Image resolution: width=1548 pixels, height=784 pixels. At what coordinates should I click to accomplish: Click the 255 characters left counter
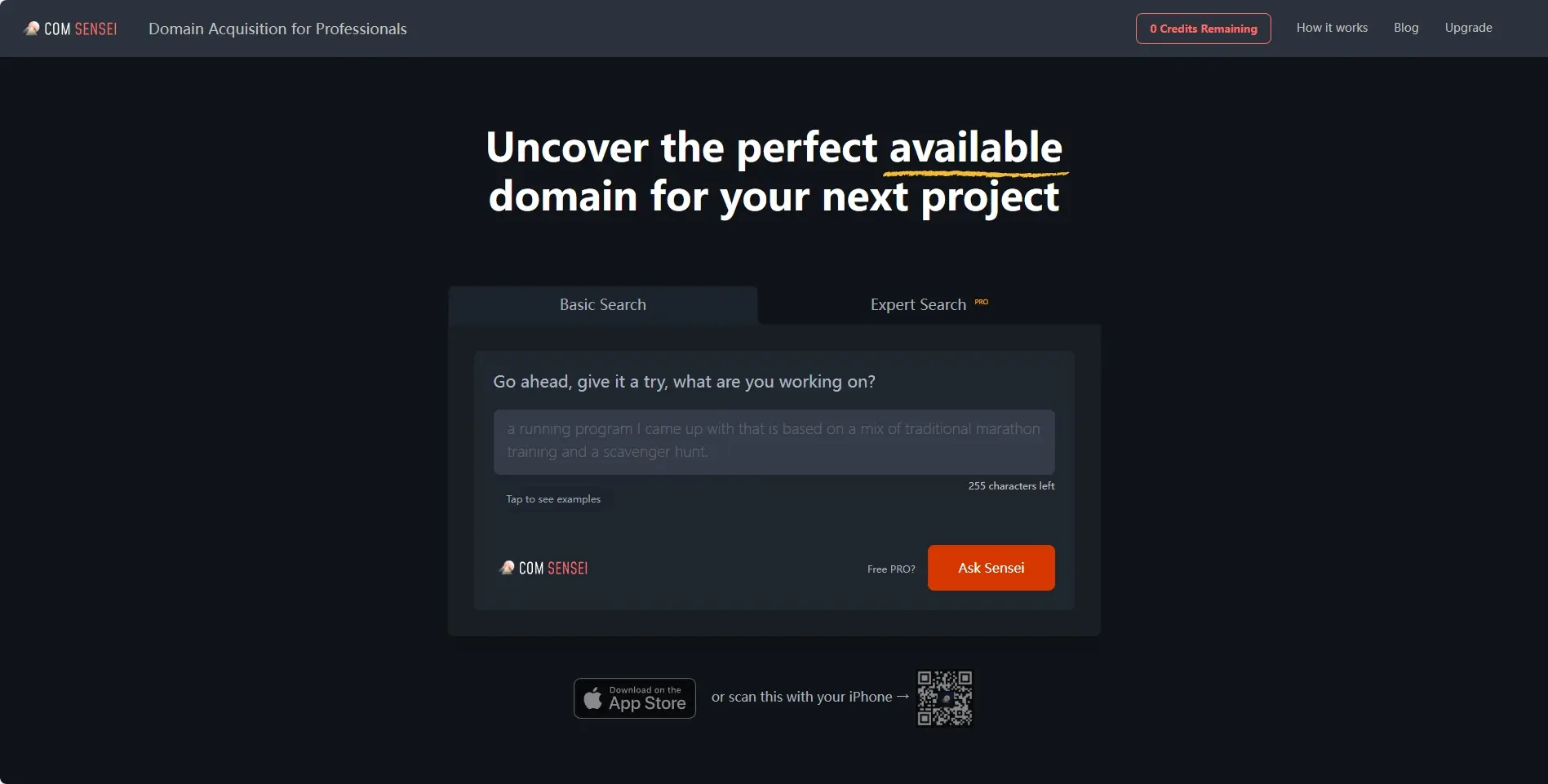coord(1011,486)
